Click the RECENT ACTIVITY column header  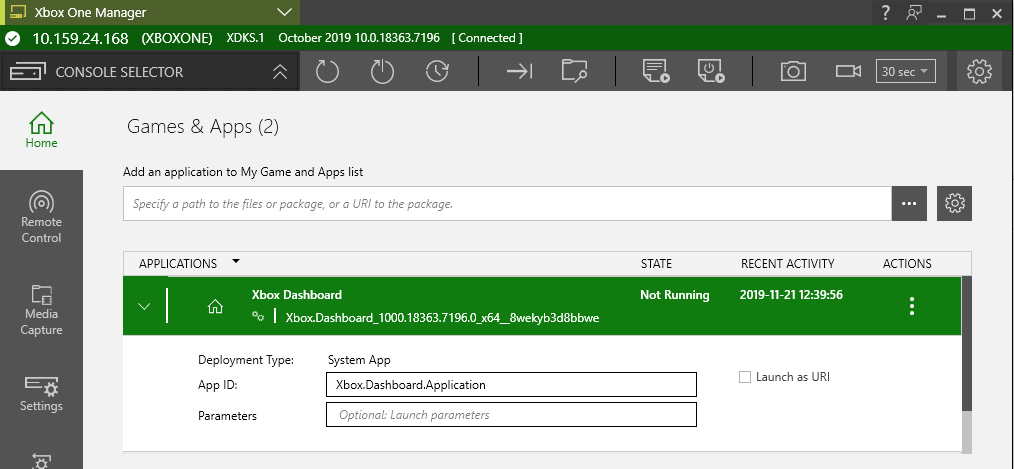[787, 264]
